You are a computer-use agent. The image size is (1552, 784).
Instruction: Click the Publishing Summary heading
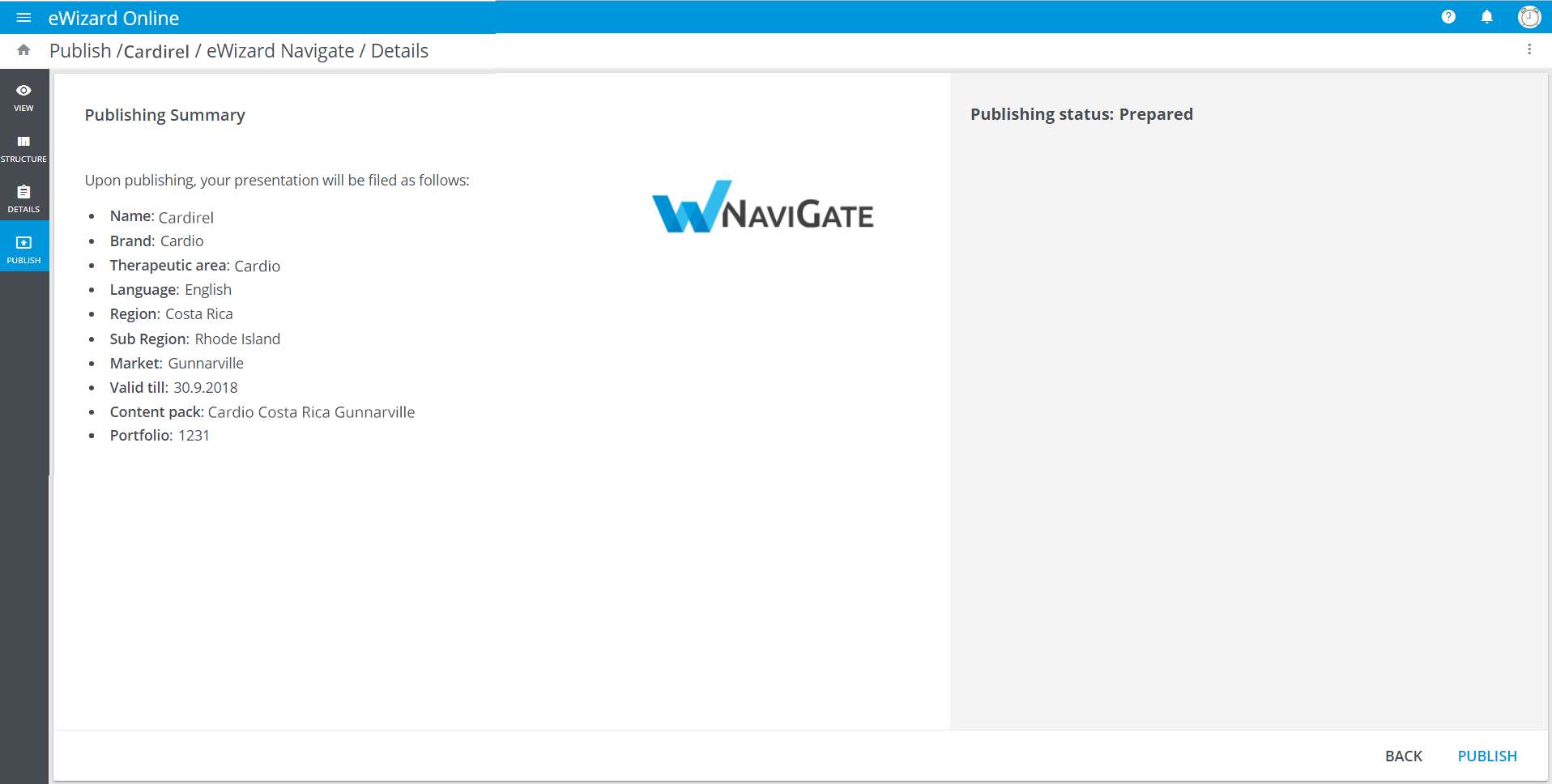pyautogui.click(x=164, y=115)
